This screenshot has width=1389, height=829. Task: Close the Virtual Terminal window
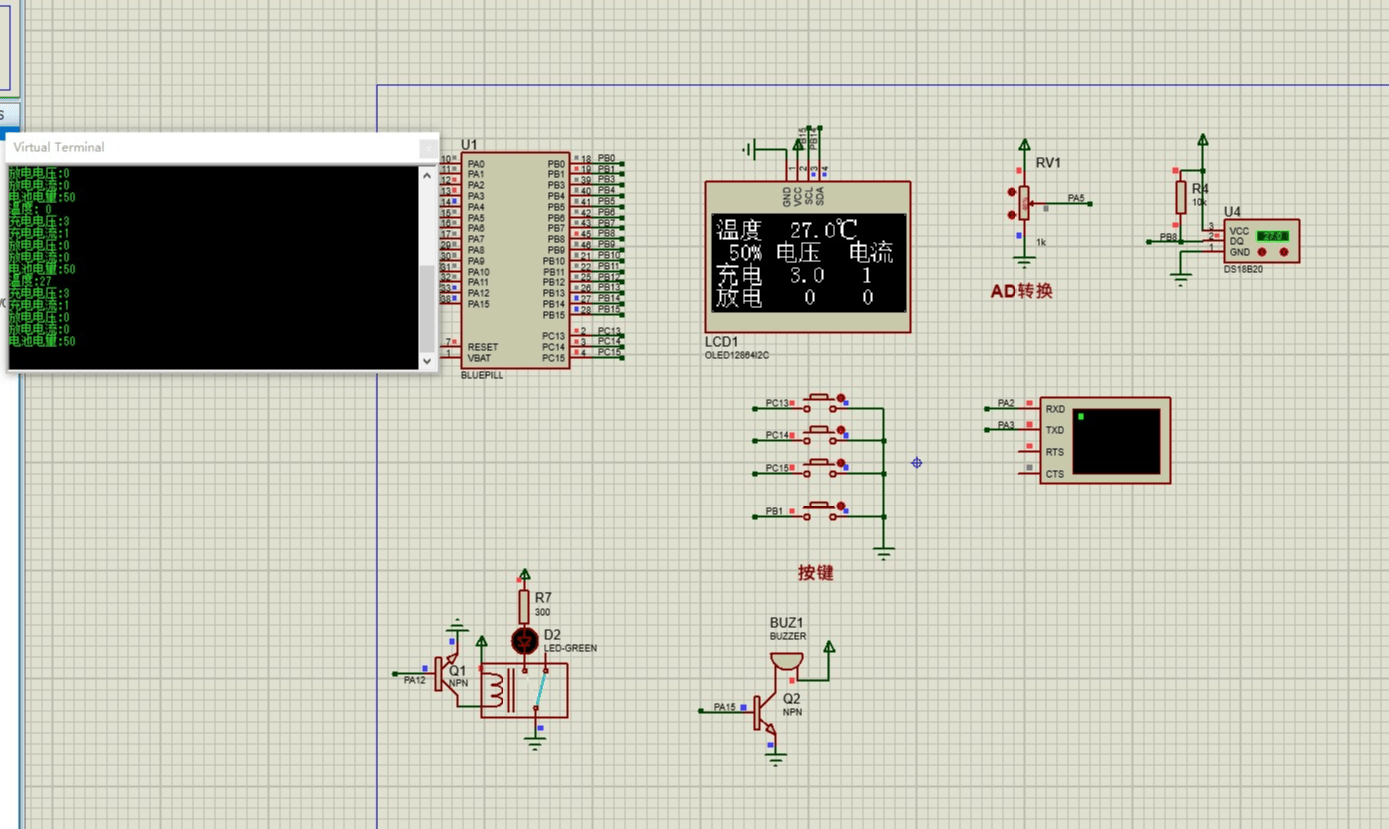click(427, 148)
